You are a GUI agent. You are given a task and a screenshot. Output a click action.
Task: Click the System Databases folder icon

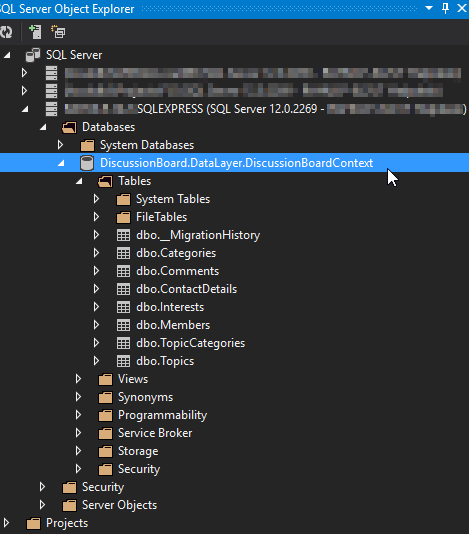(87, 145)
